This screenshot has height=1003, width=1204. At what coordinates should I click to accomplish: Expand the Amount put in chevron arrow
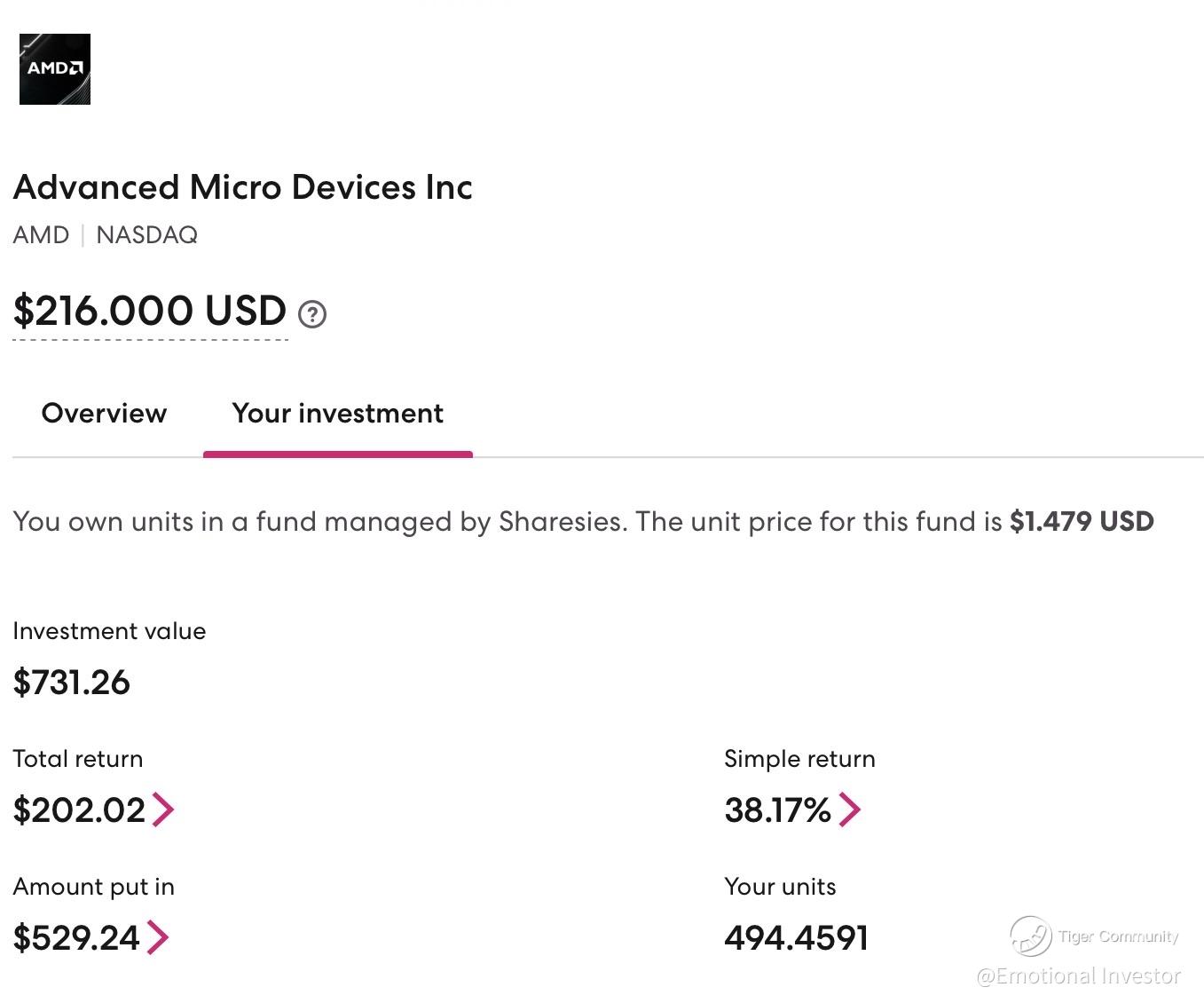pyautogui.click(x=157, y=937)
